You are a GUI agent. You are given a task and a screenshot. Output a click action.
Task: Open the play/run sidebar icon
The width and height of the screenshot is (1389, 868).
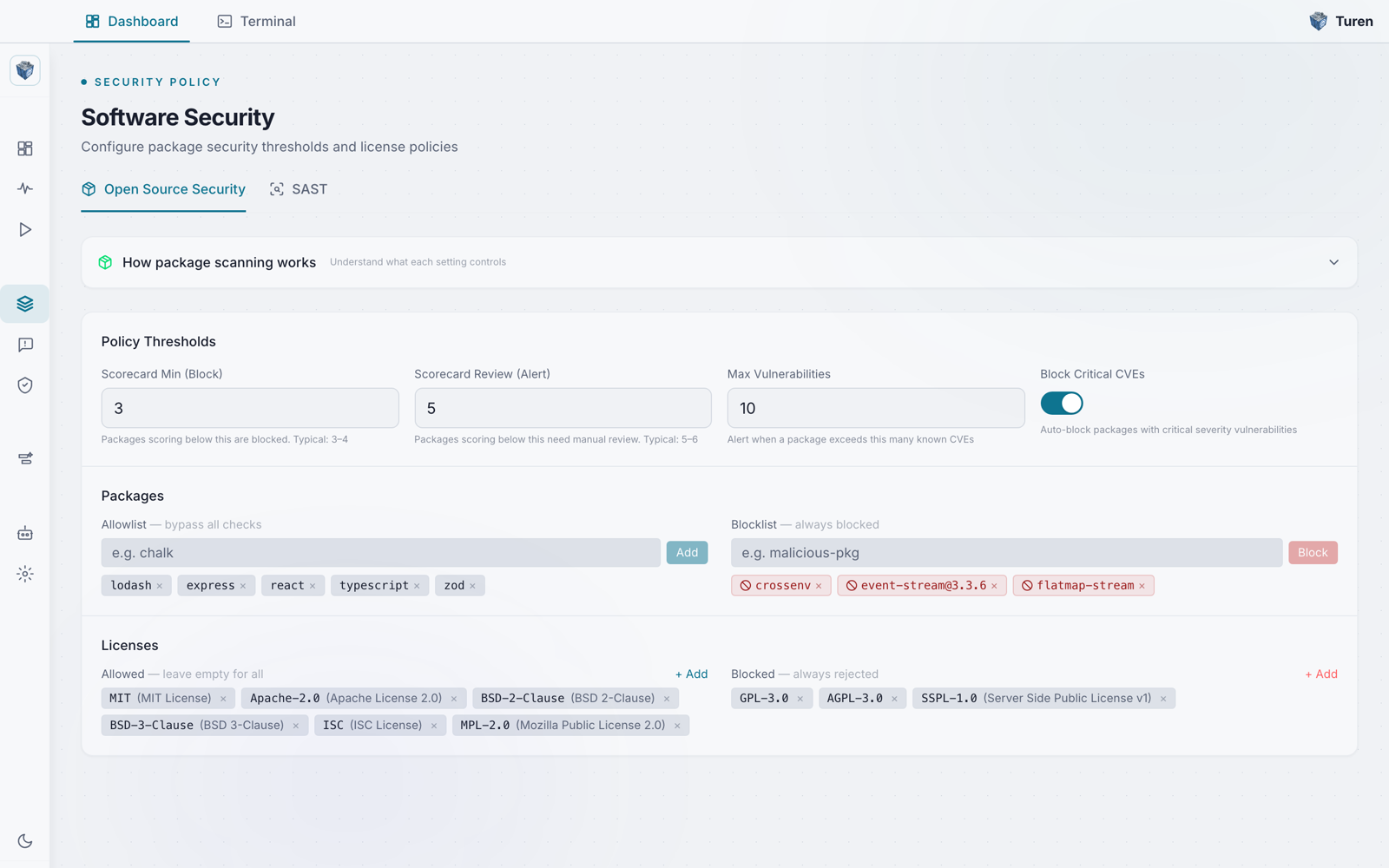point(25,229)
